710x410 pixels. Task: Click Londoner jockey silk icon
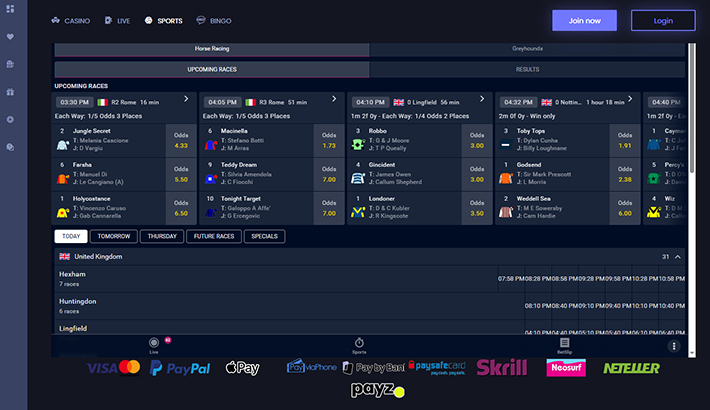click(x=358, y=212)
